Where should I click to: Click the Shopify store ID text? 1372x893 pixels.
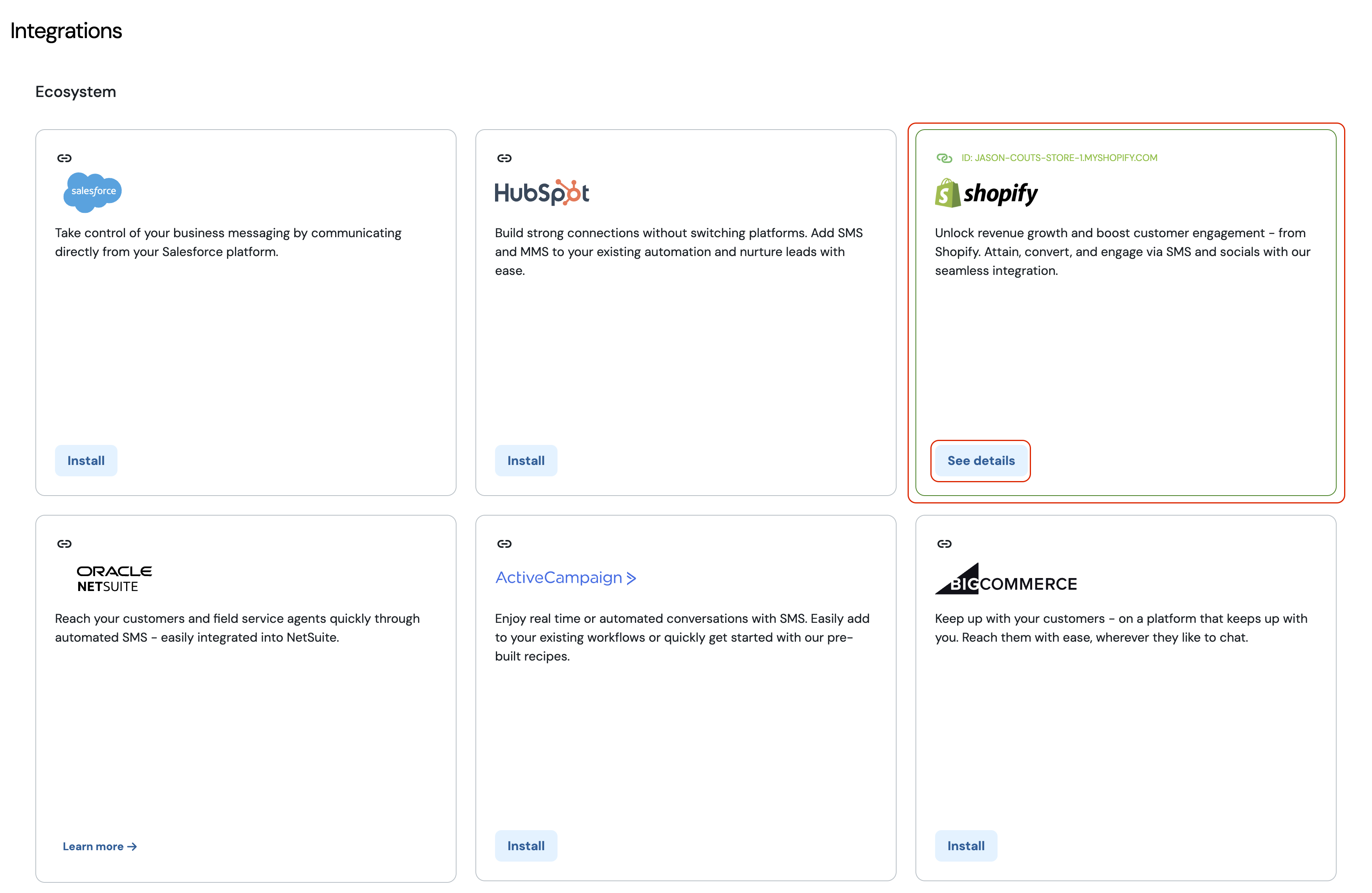pos(1059,158)
